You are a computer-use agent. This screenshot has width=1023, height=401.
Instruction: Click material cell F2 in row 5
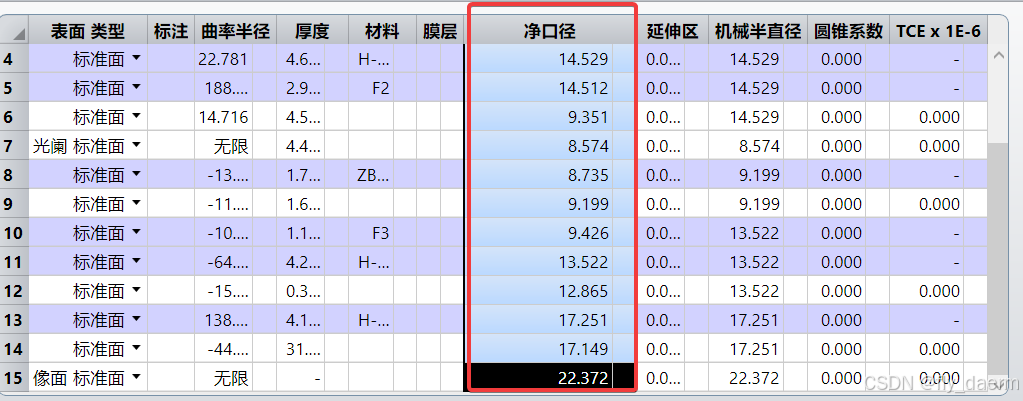371,88
